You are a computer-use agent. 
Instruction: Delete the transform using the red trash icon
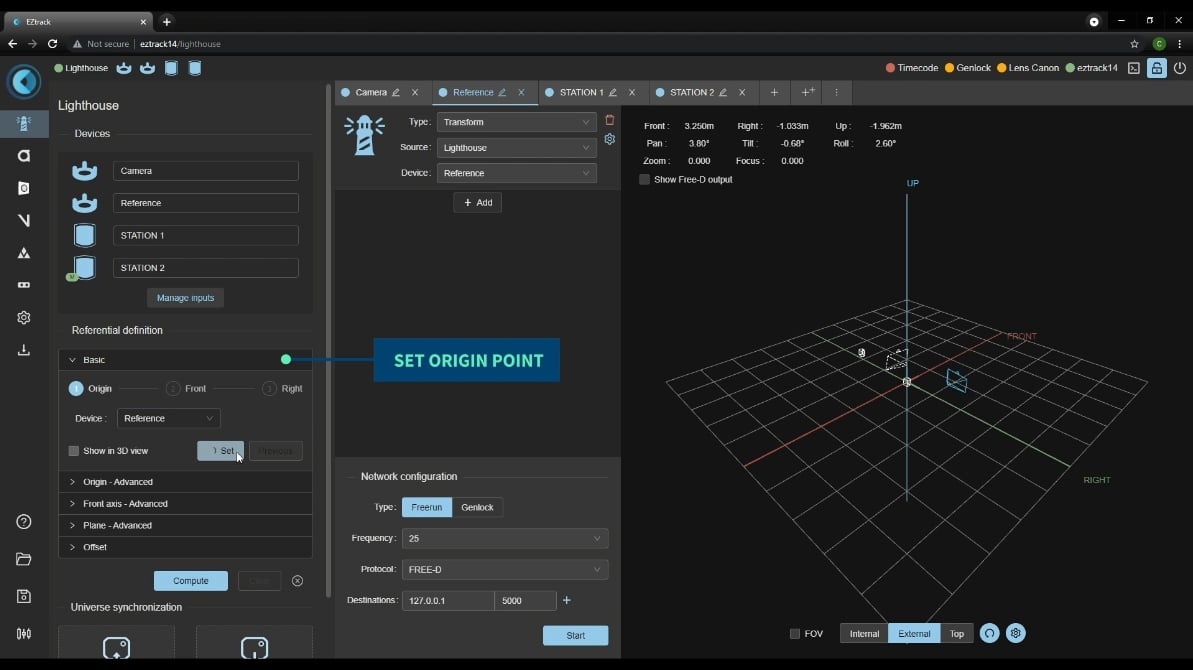(x=610, y=121)
